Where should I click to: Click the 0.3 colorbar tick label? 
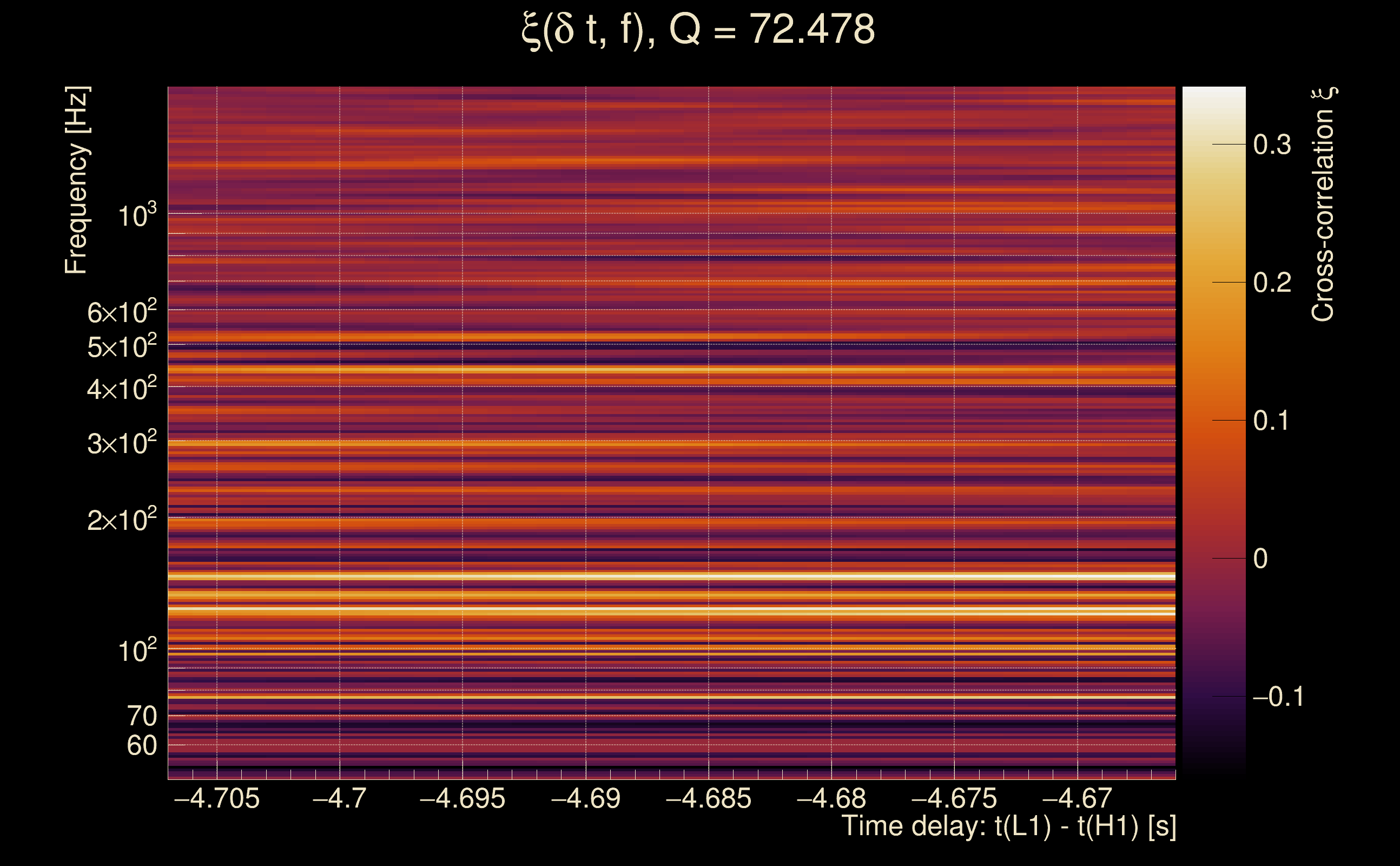(1272, 145)
